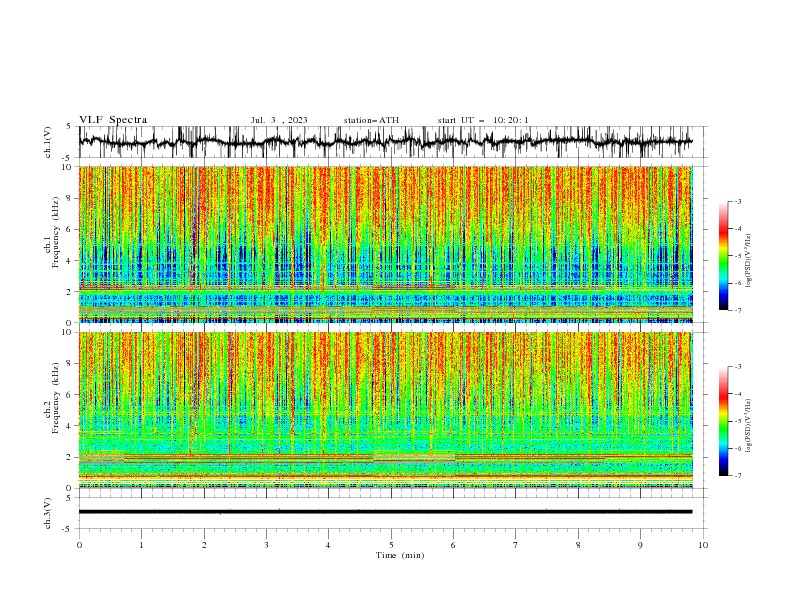The height and width of the screenshot is (612, 792).
Task: Click the '-7' tick on the upper color bar
Action: [737, 311]
